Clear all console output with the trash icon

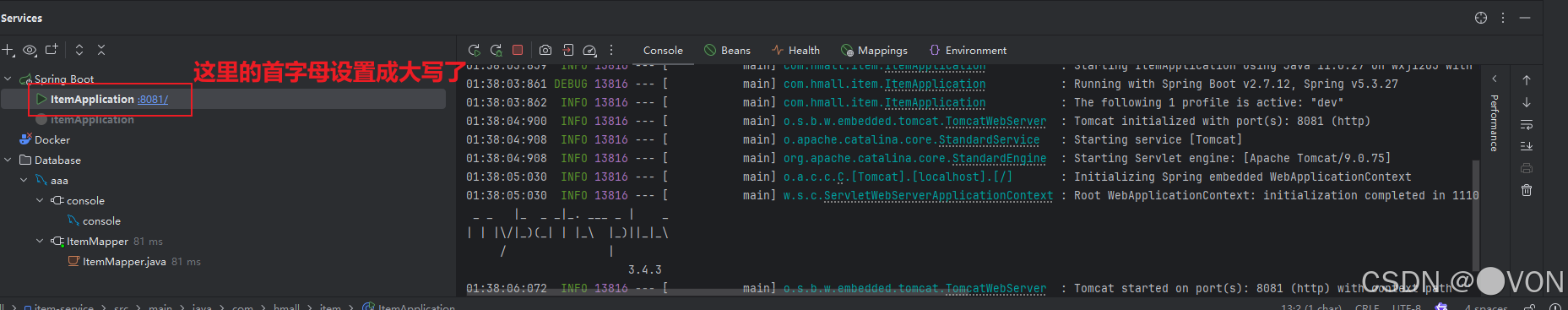(x=1527, y=190)
